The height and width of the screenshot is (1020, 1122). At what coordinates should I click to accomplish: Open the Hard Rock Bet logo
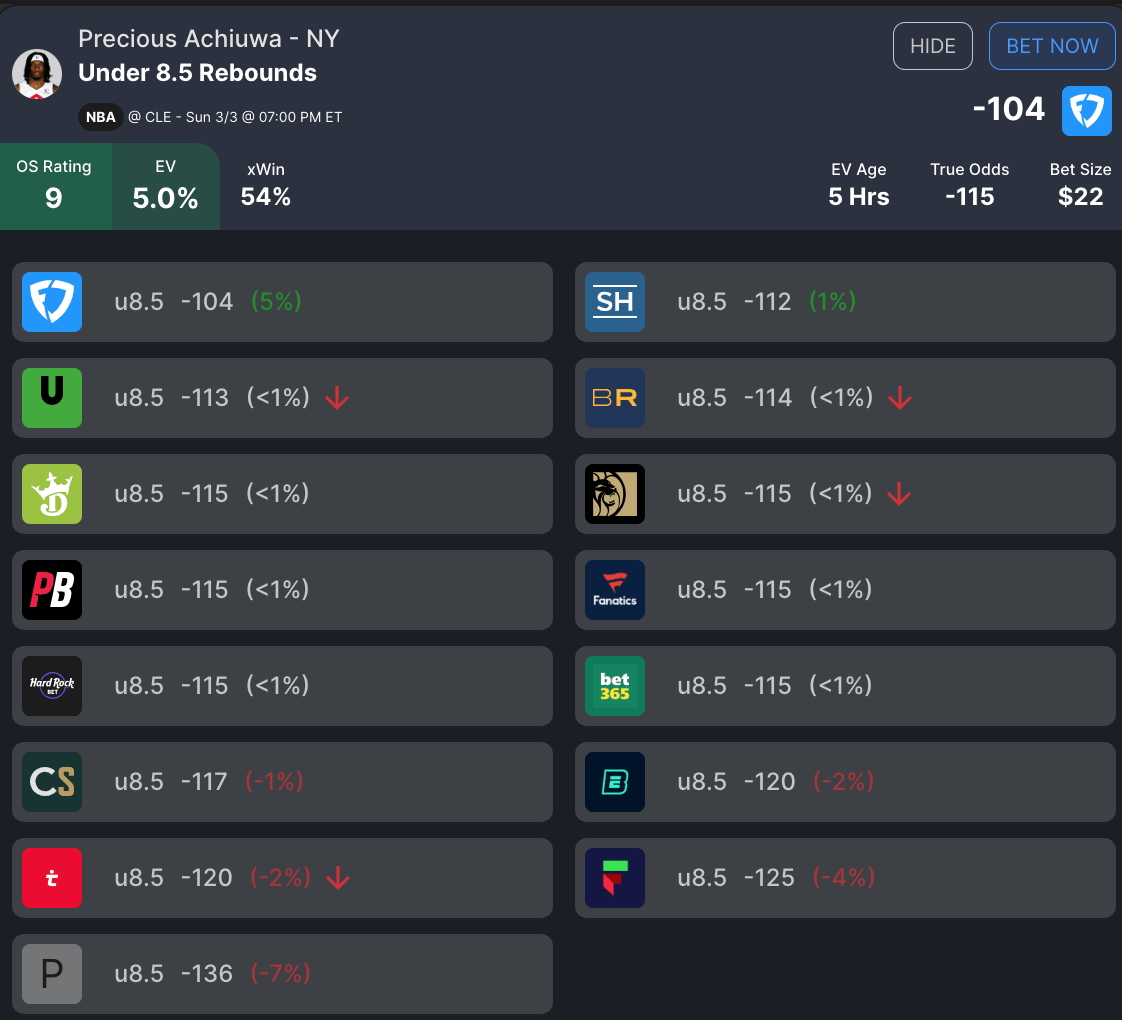coord(52,686)
